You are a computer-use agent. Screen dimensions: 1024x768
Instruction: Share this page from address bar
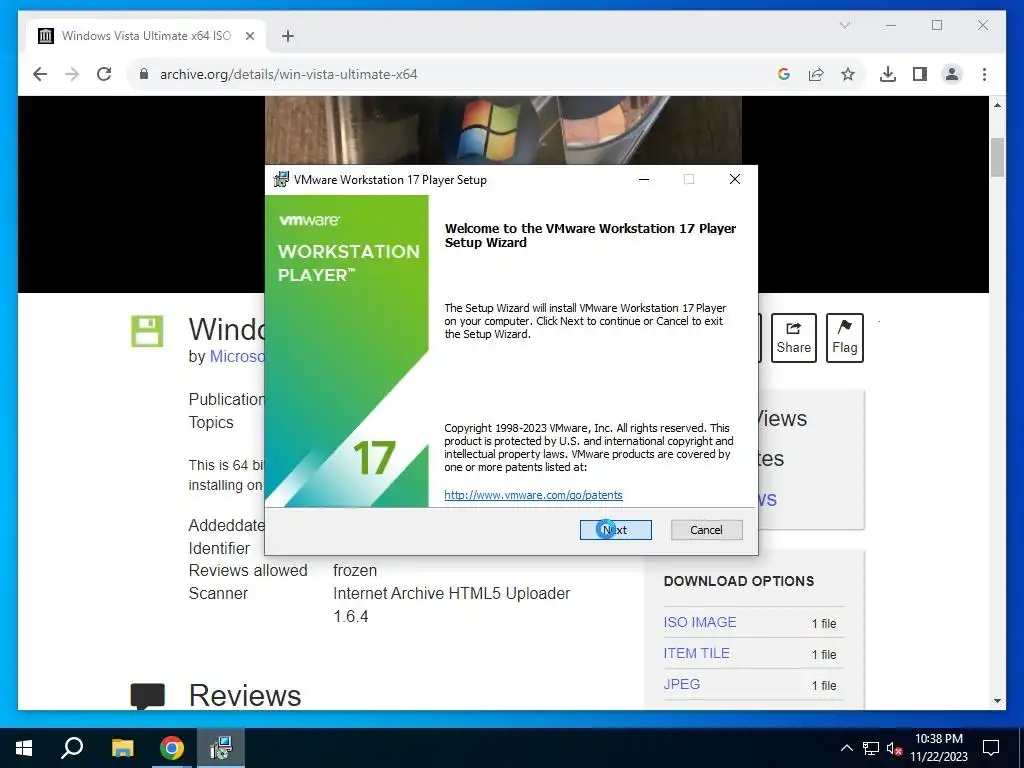pos(816,74)
